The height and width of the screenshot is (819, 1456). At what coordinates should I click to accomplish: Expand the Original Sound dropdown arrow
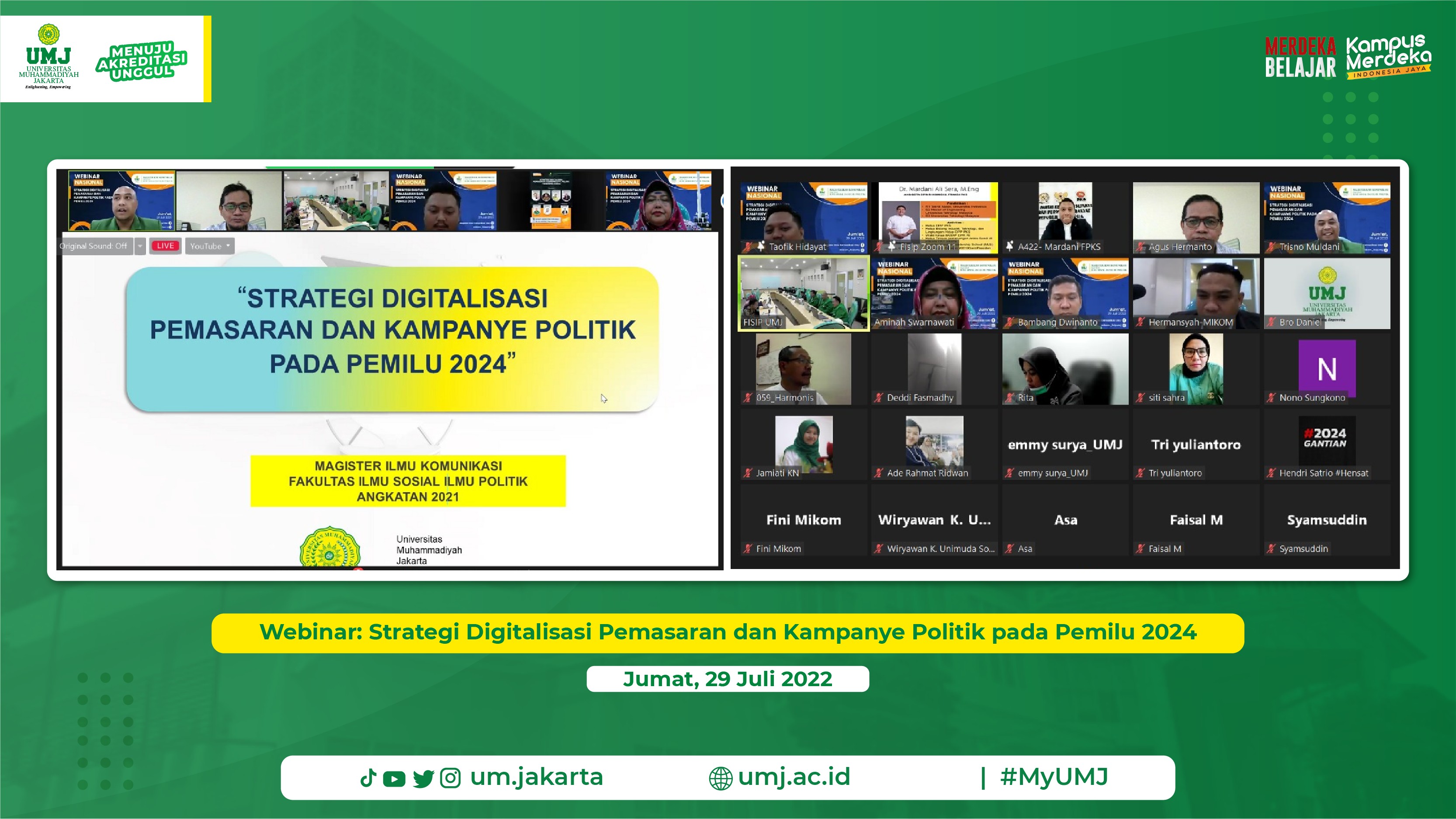[140, 246]
